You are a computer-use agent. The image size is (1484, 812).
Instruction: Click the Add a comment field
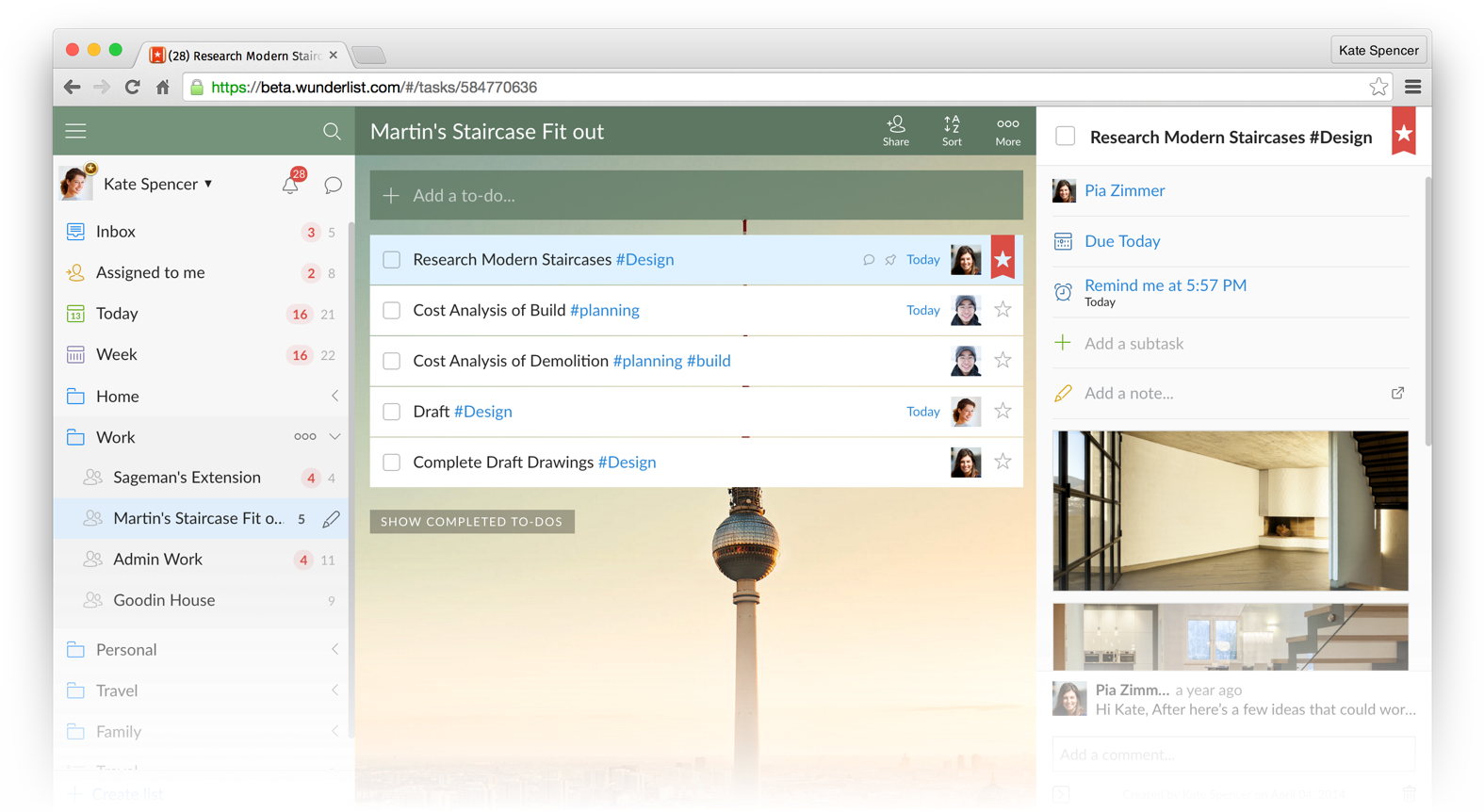[1232, 755]
